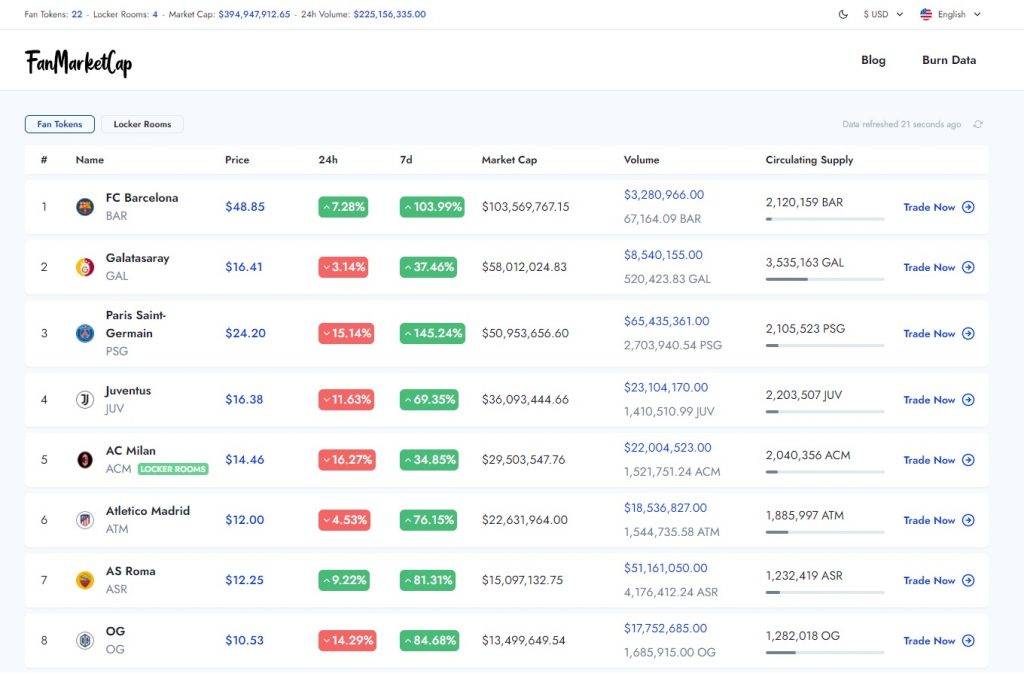This screenshot has width=1024, height=673.
Task: Click the data refresh icon
Action: [978, 124]
